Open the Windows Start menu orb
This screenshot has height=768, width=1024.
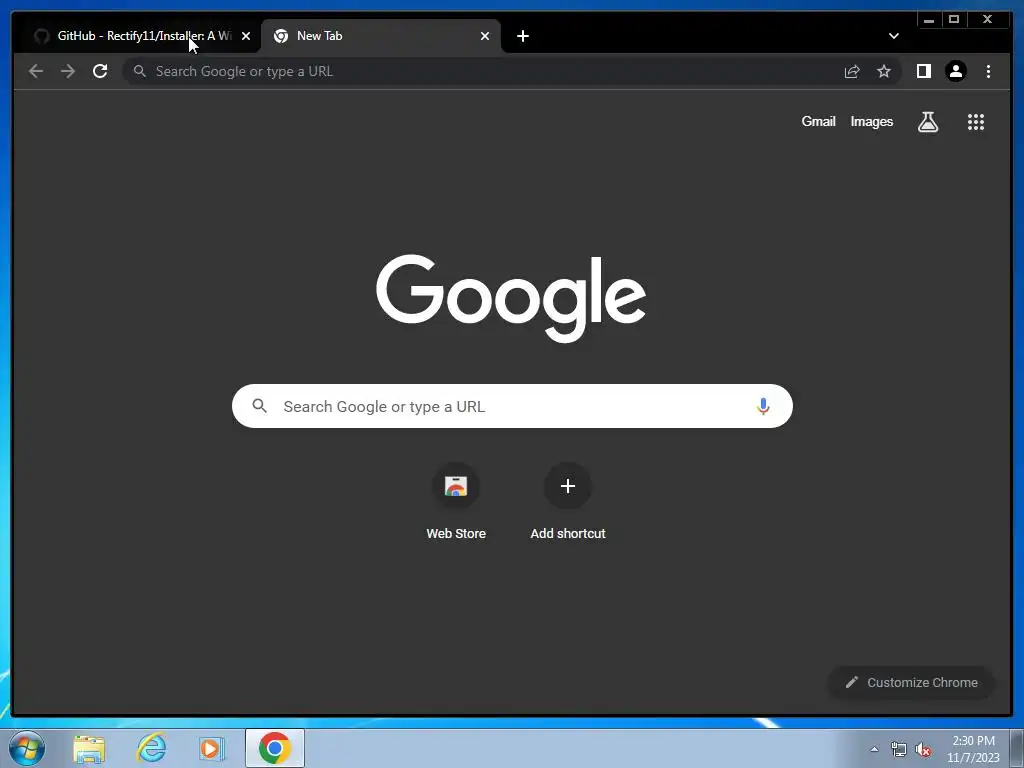27,748
